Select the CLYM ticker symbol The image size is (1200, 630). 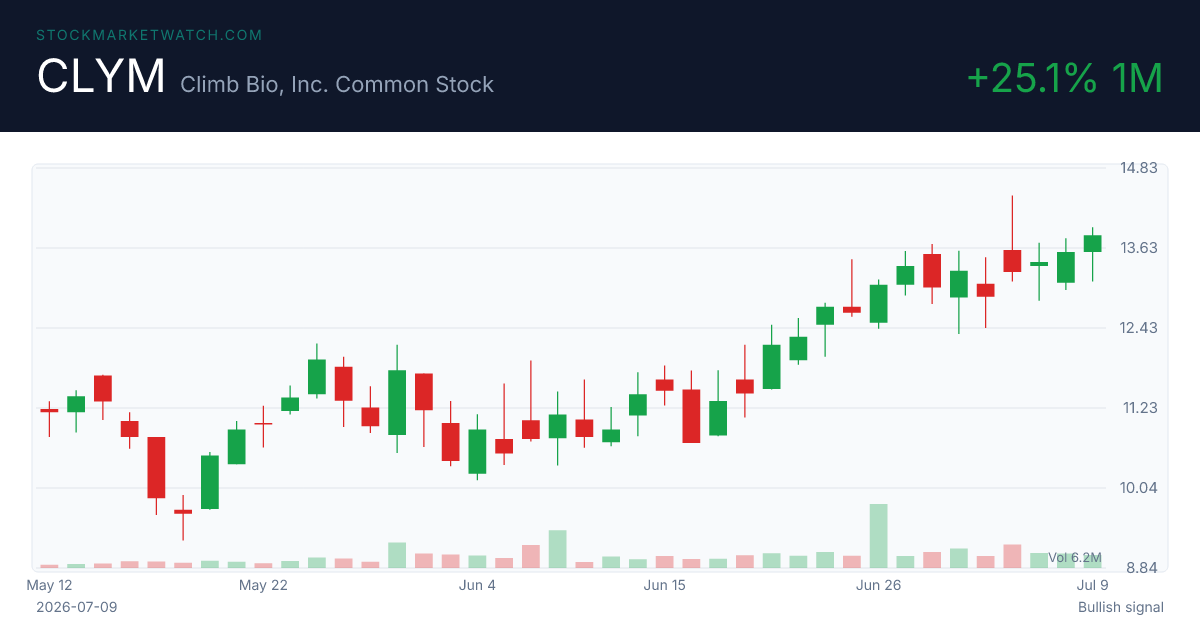tap(101, 77)
